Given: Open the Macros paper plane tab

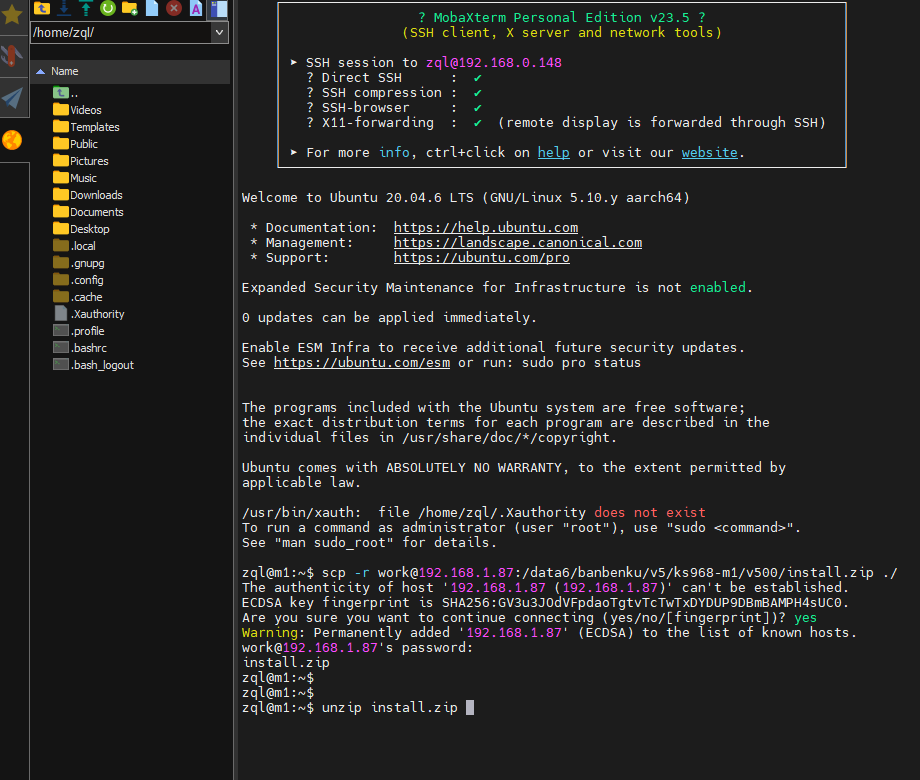Looking at the screenshot, I should click(12, 98).
